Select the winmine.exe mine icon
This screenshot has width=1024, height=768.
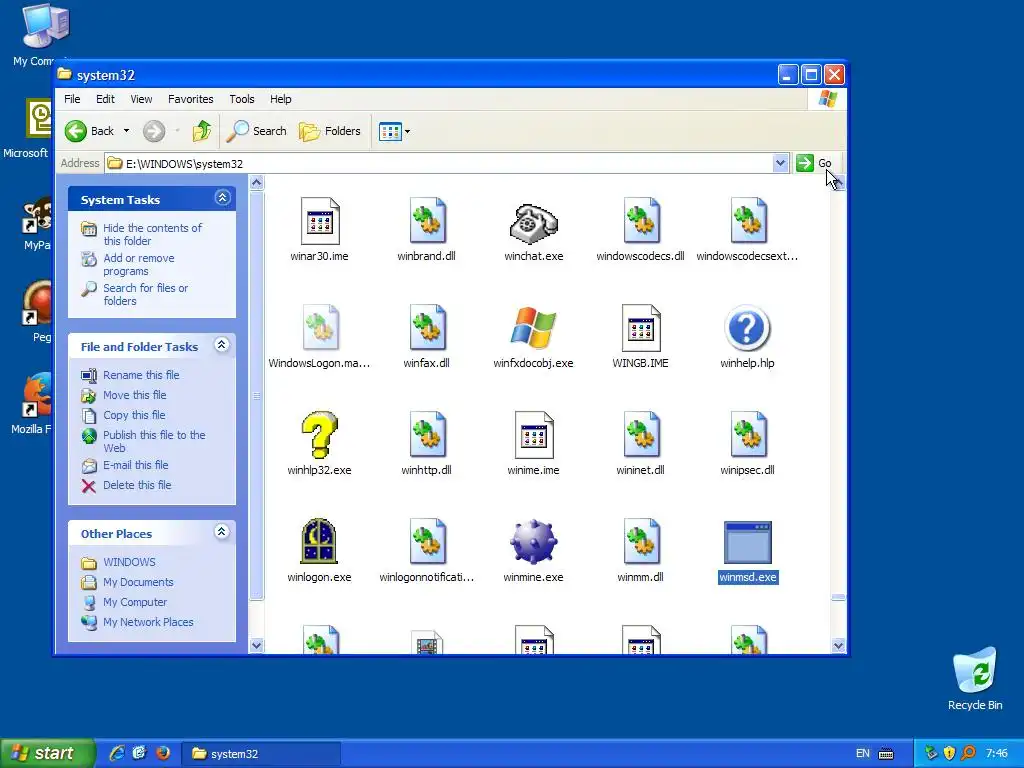pyautogui.click(x=534, y=541)
